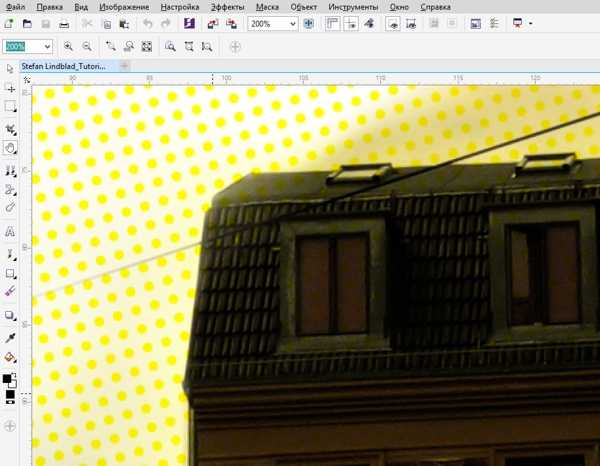The width and height of the screenshot is (600, 466).
Task: Select the Clone tool
Action: [x=10, y=171]
